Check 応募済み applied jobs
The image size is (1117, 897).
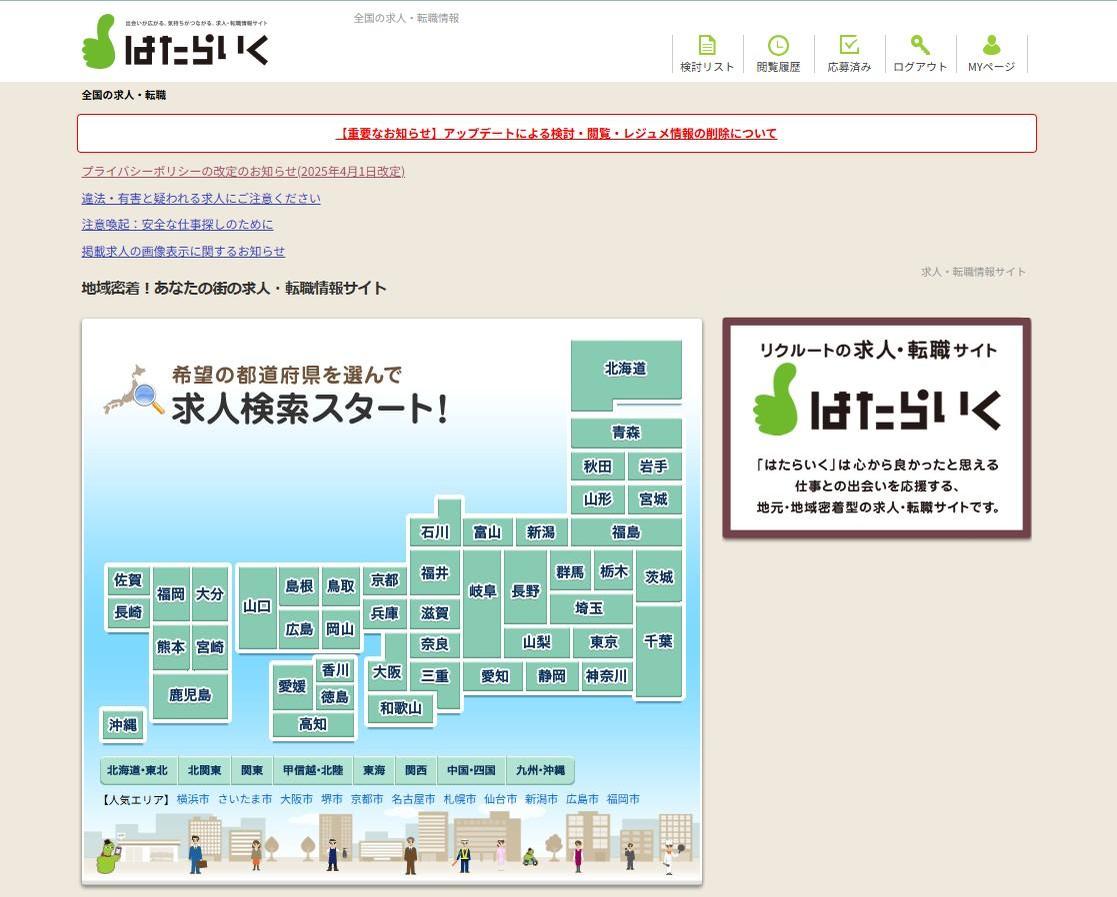tap(849, 54)
